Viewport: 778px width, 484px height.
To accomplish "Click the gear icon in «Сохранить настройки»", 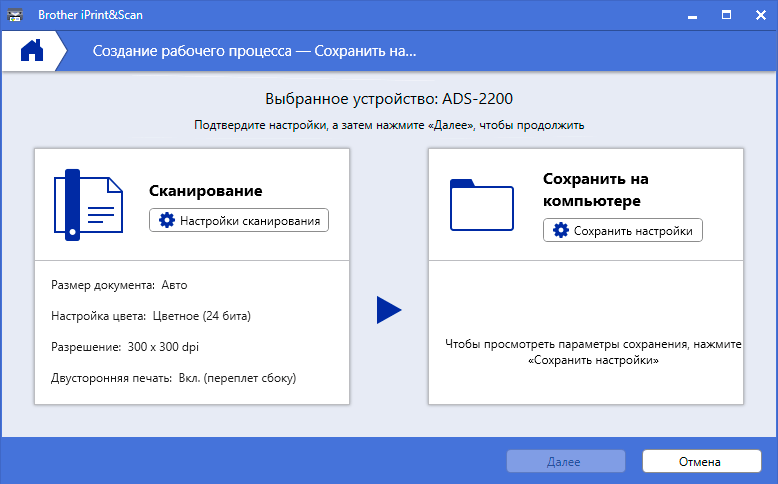I will [x=561, y=231].
